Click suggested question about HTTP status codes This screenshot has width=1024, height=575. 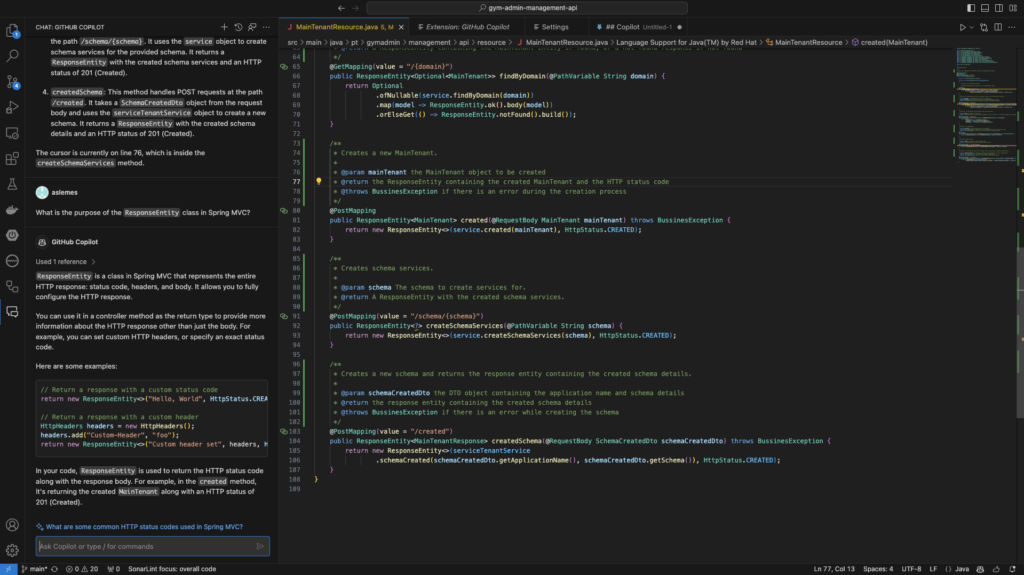click(x=144, y=527)
